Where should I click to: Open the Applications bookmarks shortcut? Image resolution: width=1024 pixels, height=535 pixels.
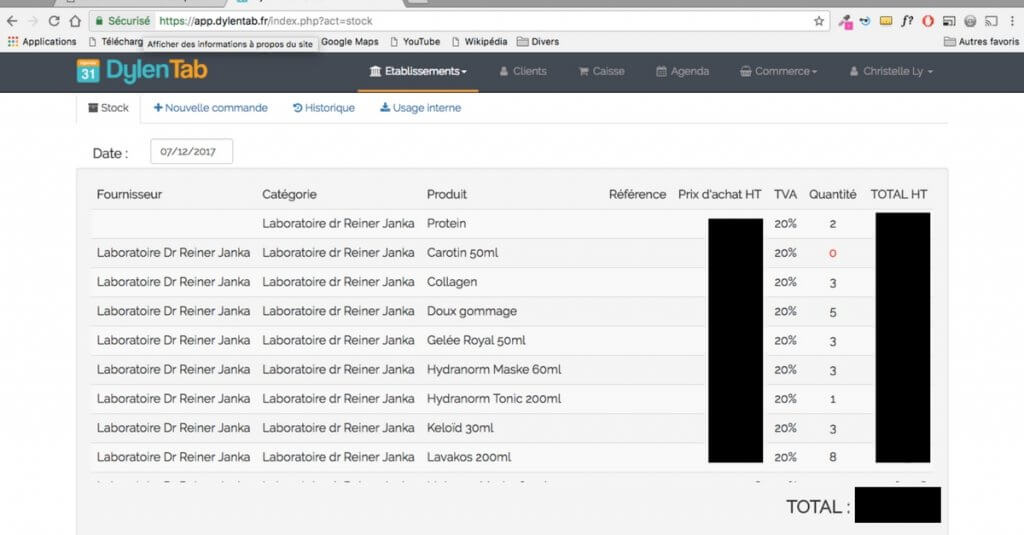tap(42, 42)
